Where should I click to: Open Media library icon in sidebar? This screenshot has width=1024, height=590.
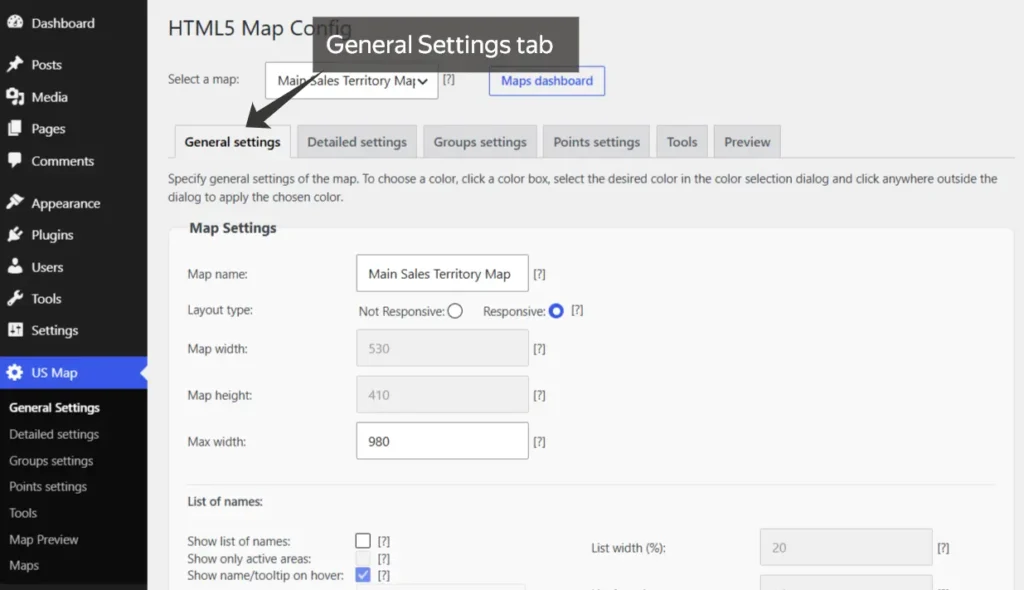pos(15,97)
